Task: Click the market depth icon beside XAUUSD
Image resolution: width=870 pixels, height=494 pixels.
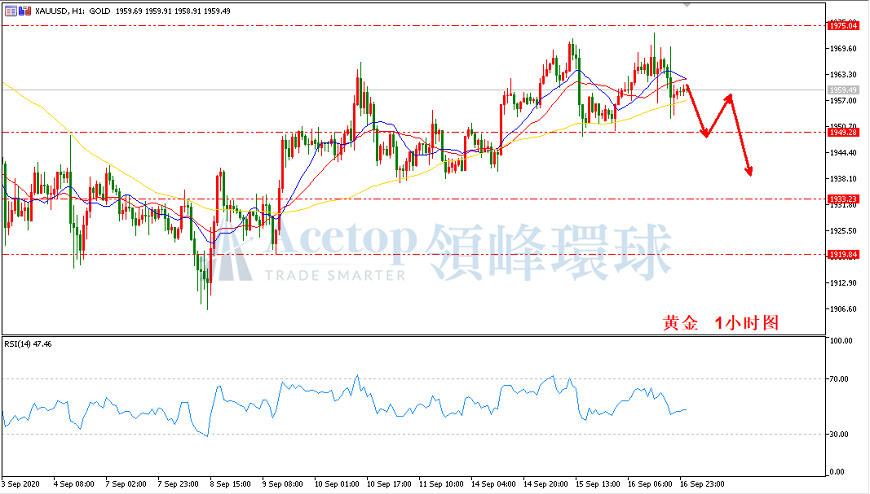Action: coord(24,11)
